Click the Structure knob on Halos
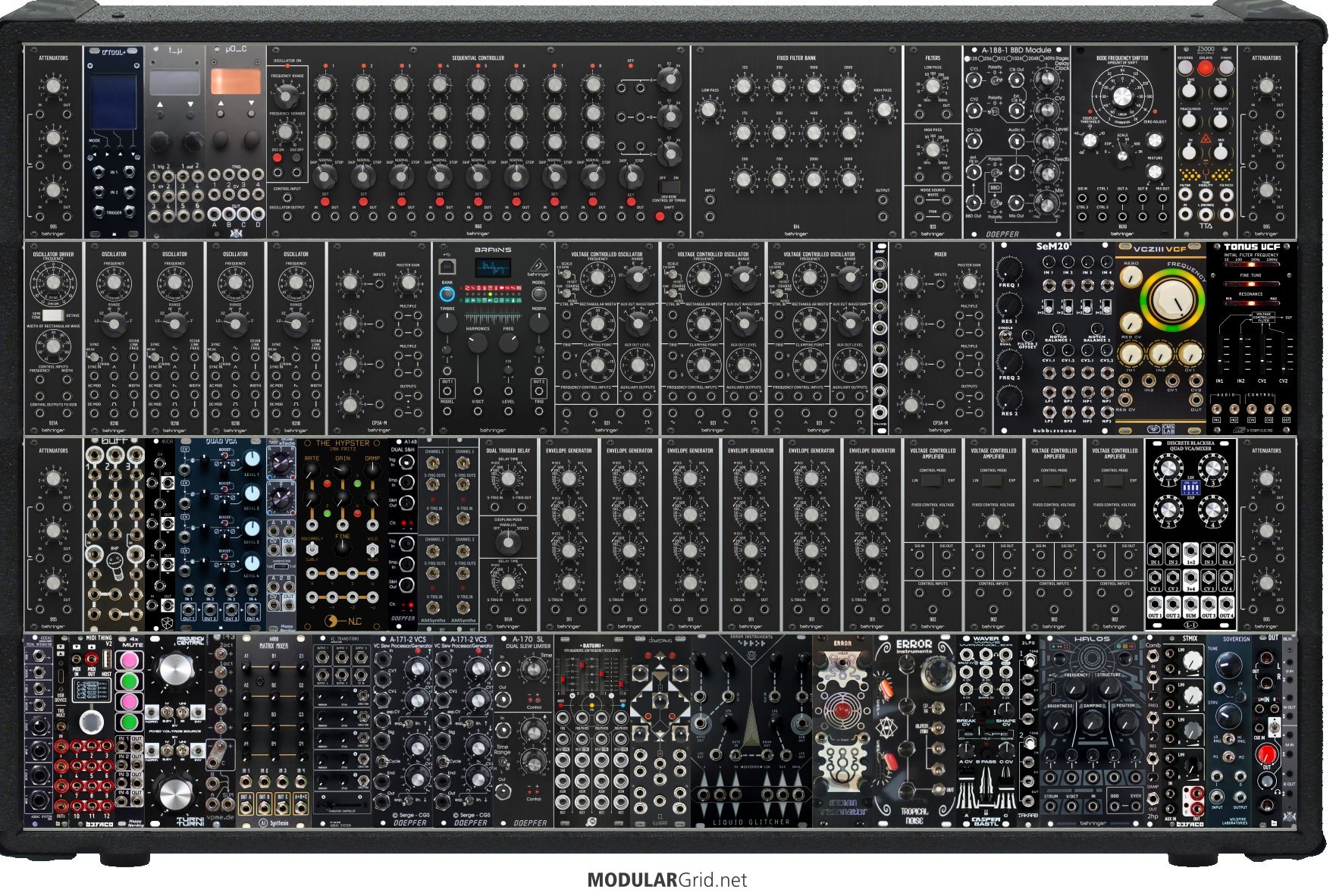 pyautogui.click(x=1109, y=689)
